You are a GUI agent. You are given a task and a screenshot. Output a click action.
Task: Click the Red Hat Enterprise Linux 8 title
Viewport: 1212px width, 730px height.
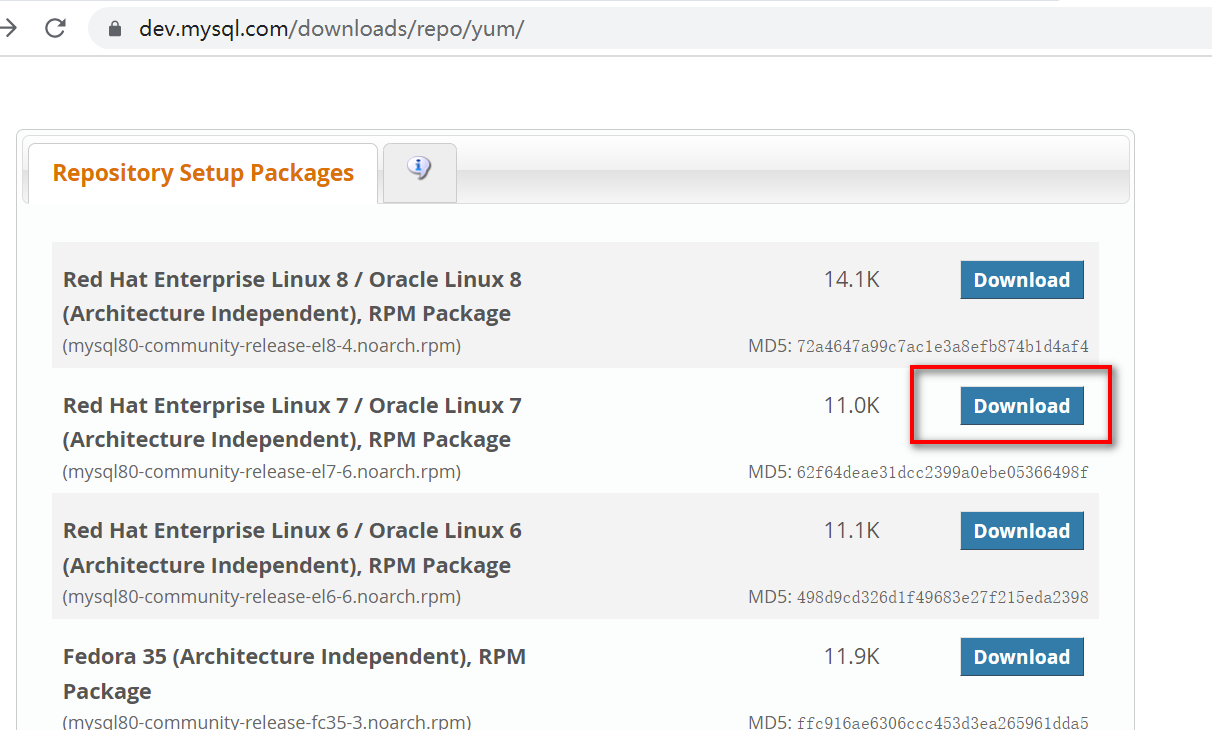tap(292, 296)
